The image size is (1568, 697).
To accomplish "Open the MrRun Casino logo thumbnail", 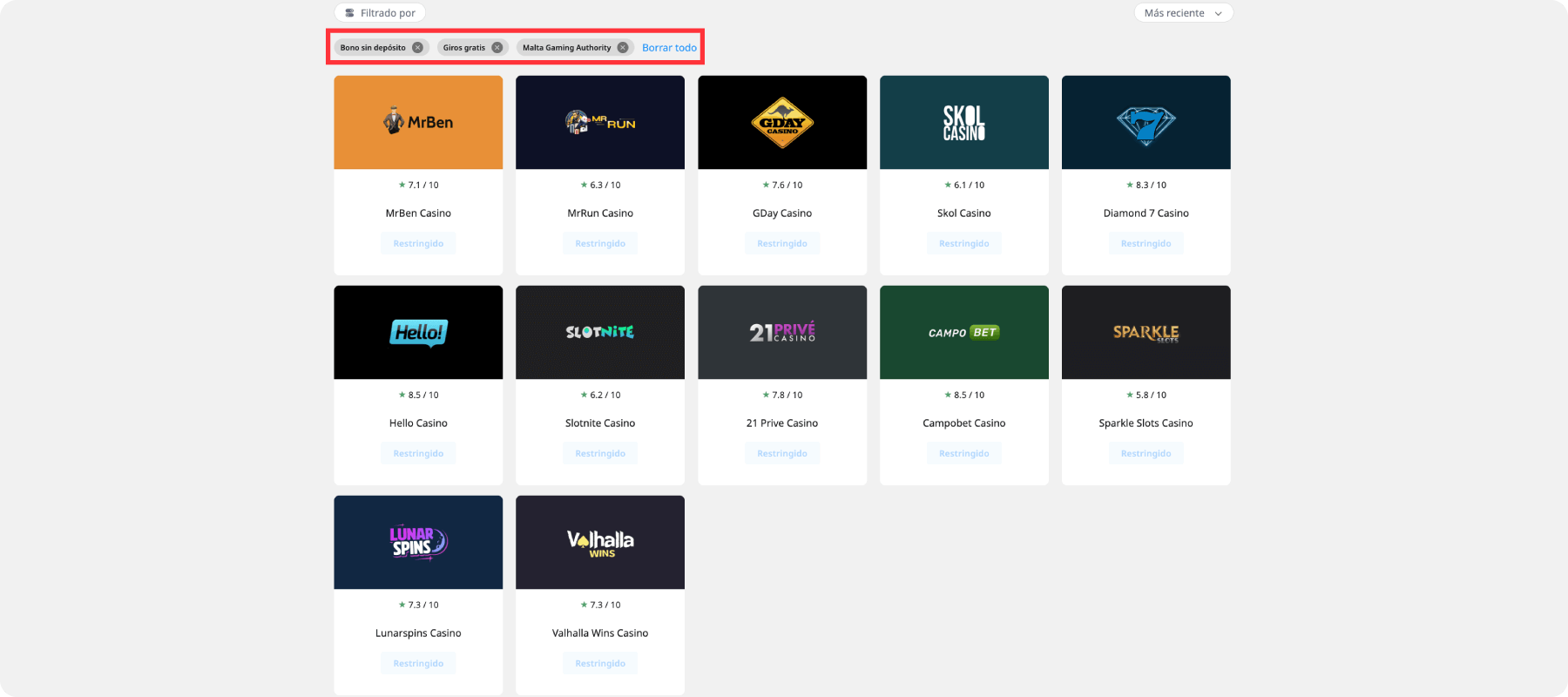I will 600,122.
